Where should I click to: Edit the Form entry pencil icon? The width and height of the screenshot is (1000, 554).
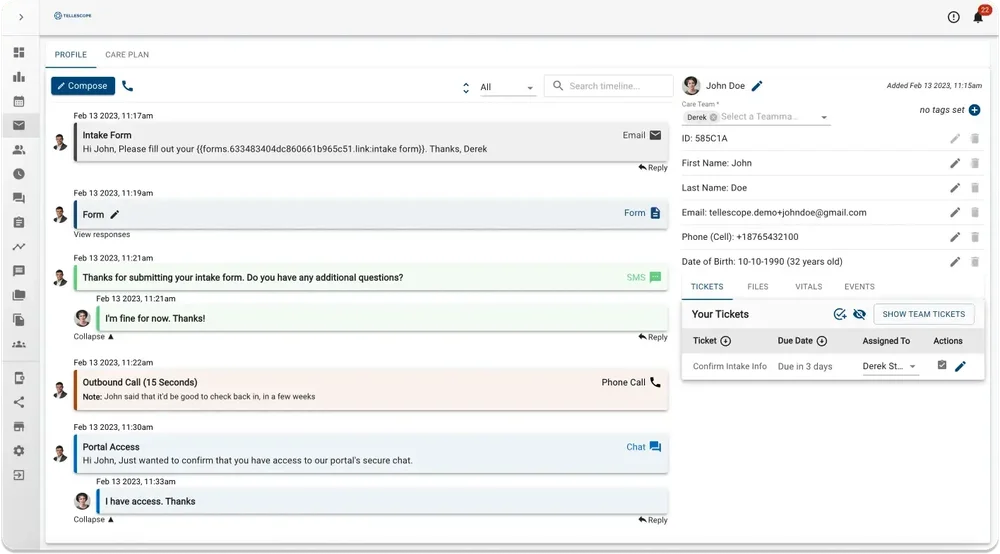point(115,215)
